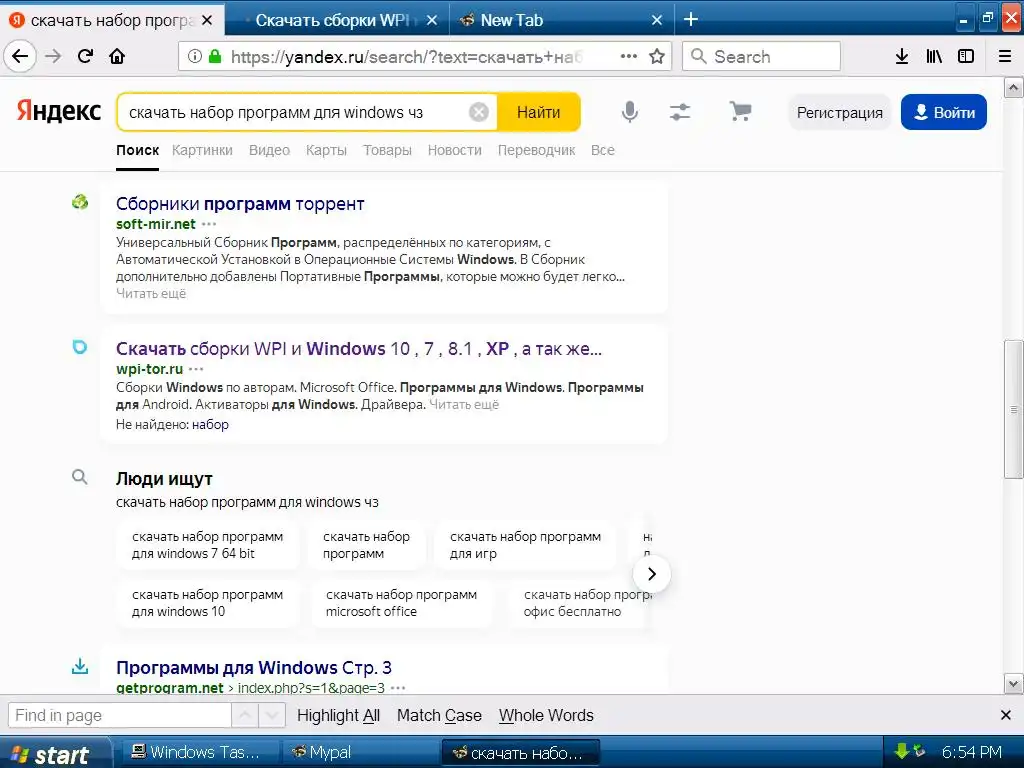Viewport: 1024px width, 768px height.
Task: Expand the soft-mir.net snippet via Читать ещё
Action: (x=151, y=294)
